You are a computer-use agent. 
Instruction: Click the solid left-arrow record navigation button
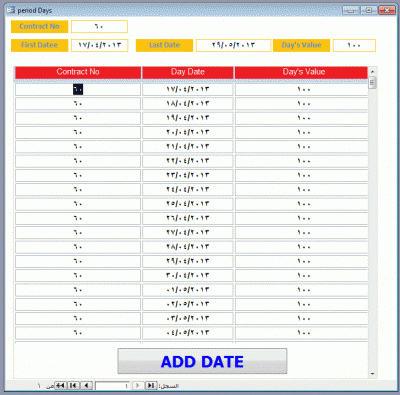click(x=87, y=385)
